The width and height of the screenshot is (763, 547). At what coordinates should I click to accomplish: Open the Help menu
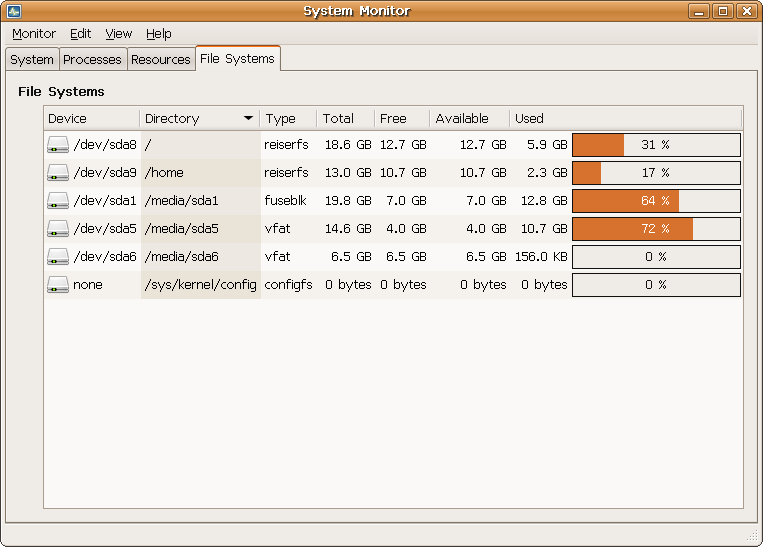[x=159, y=34]
